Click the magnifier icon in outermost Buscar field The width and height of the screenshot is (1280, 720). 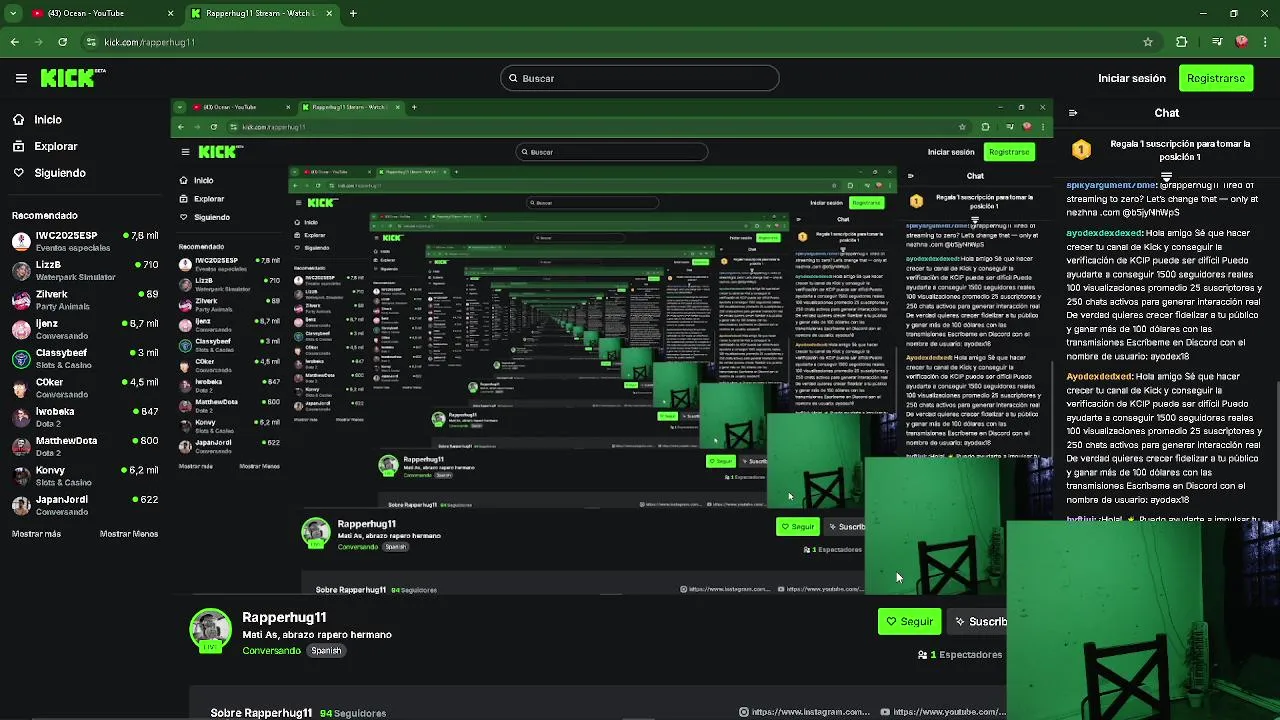(513, 78)
